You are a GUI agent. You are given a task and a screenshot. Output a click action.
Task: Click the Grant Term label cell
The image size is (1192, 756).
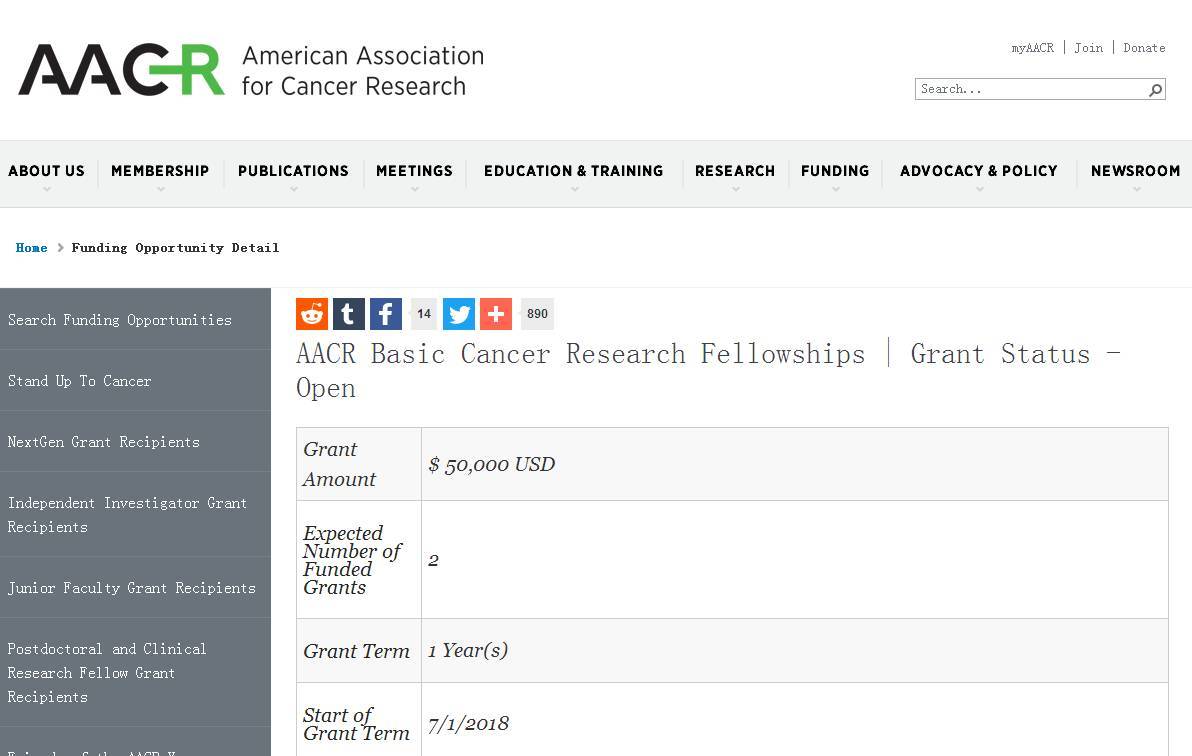click(359, 651)
